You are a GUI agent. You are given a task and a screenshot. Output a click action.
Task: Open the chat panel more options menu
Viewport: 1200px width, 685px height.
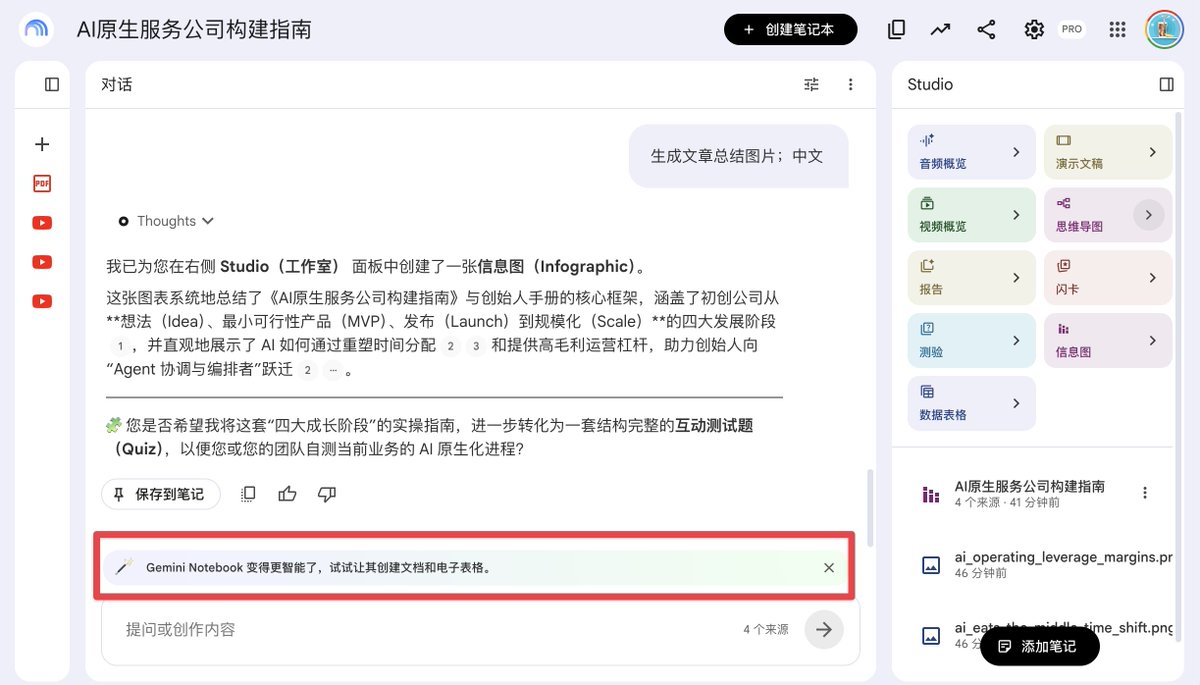coord(850,85)
